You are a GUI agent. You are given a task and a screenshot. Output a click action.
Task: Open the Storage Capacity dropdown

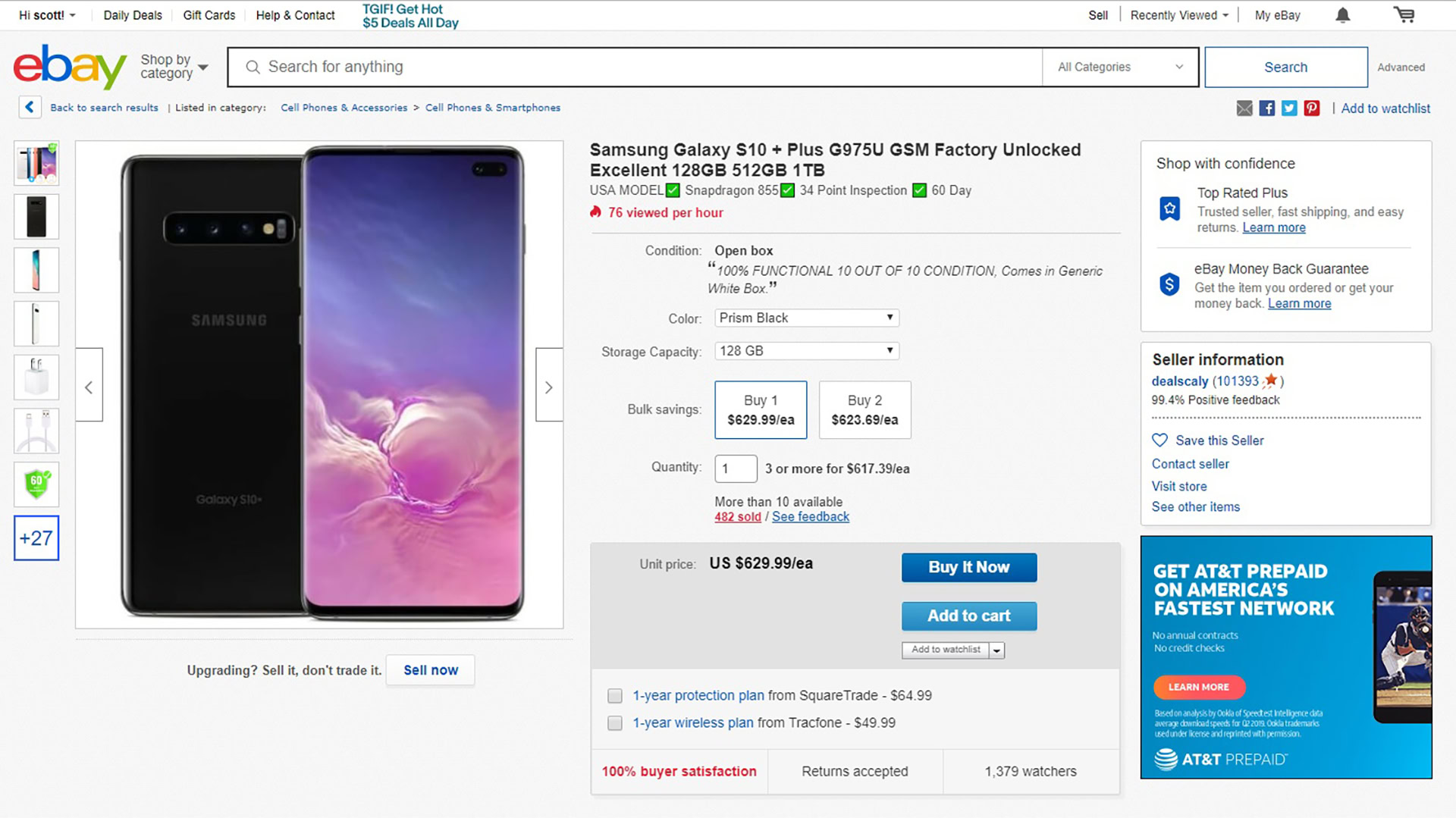point(806,351)
